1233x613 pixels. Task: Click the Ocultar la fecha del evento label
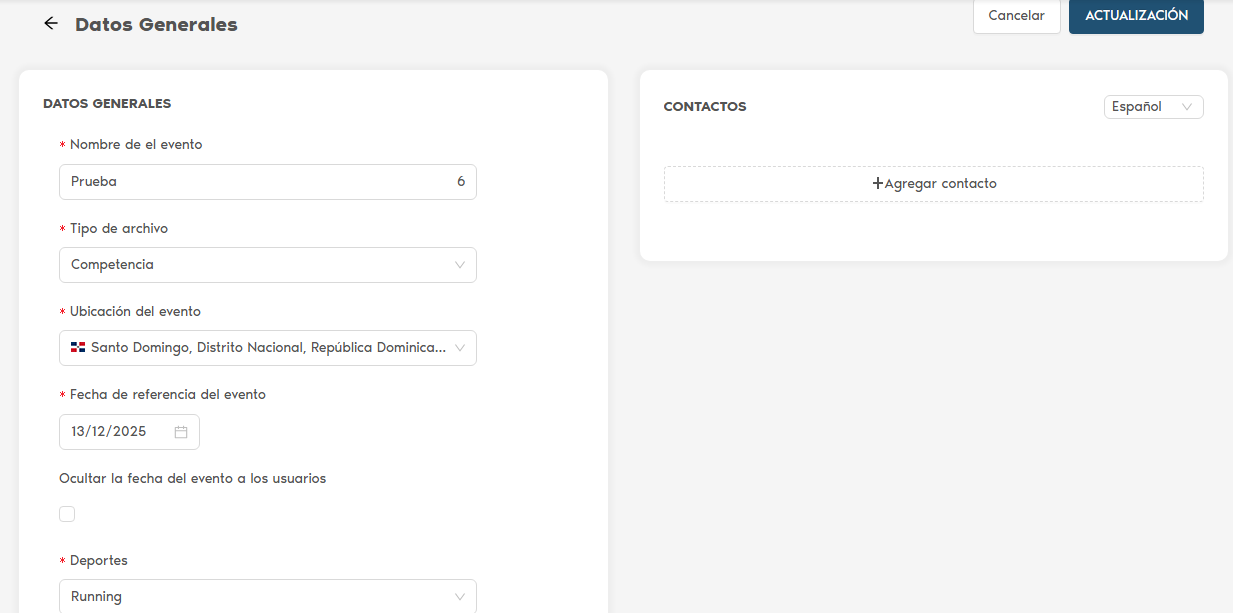(x=193, y=478)
